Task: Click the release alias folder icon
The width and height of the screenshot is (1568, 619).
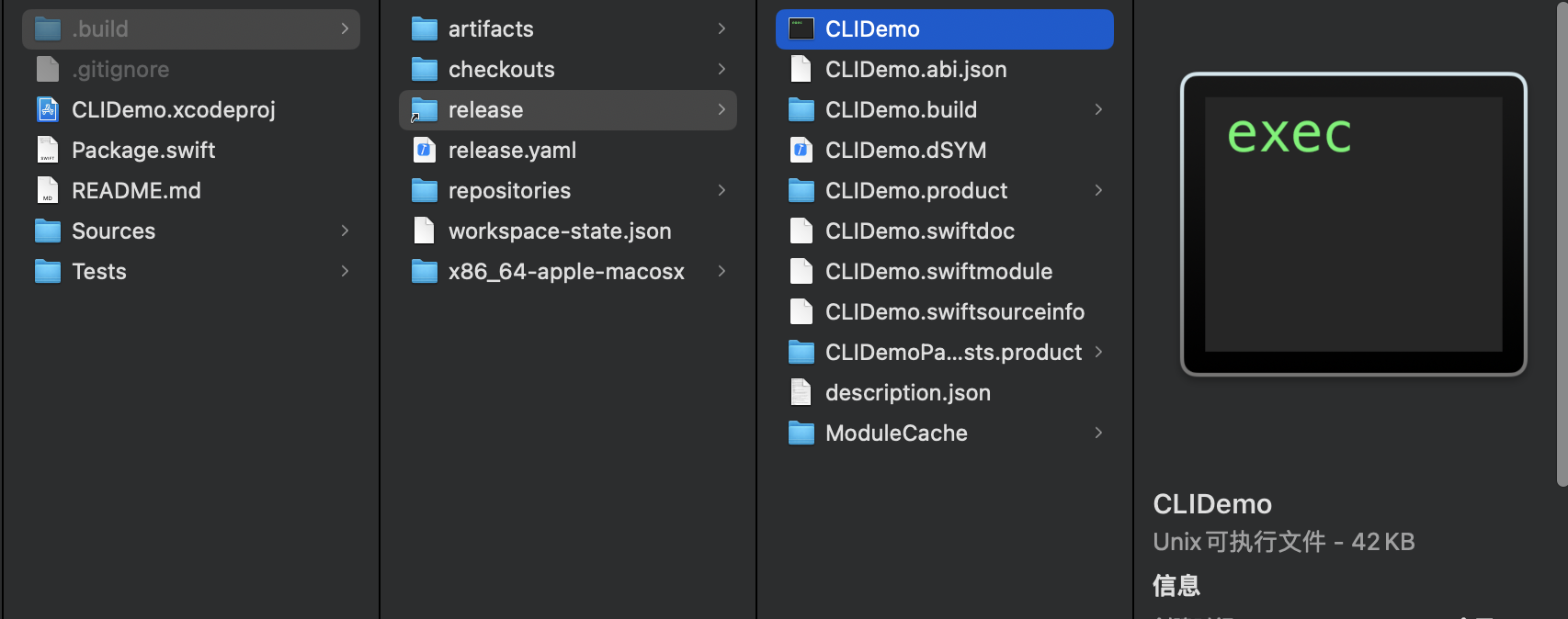Action: (425, 110)
